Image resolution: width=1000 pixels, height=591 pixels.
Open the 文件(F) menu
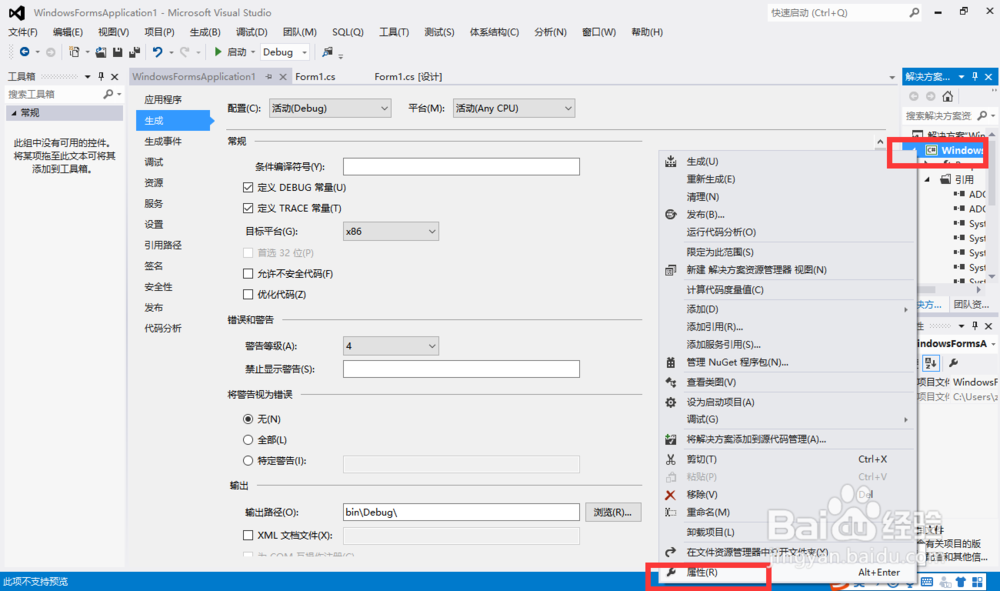[x=22, y=32]
